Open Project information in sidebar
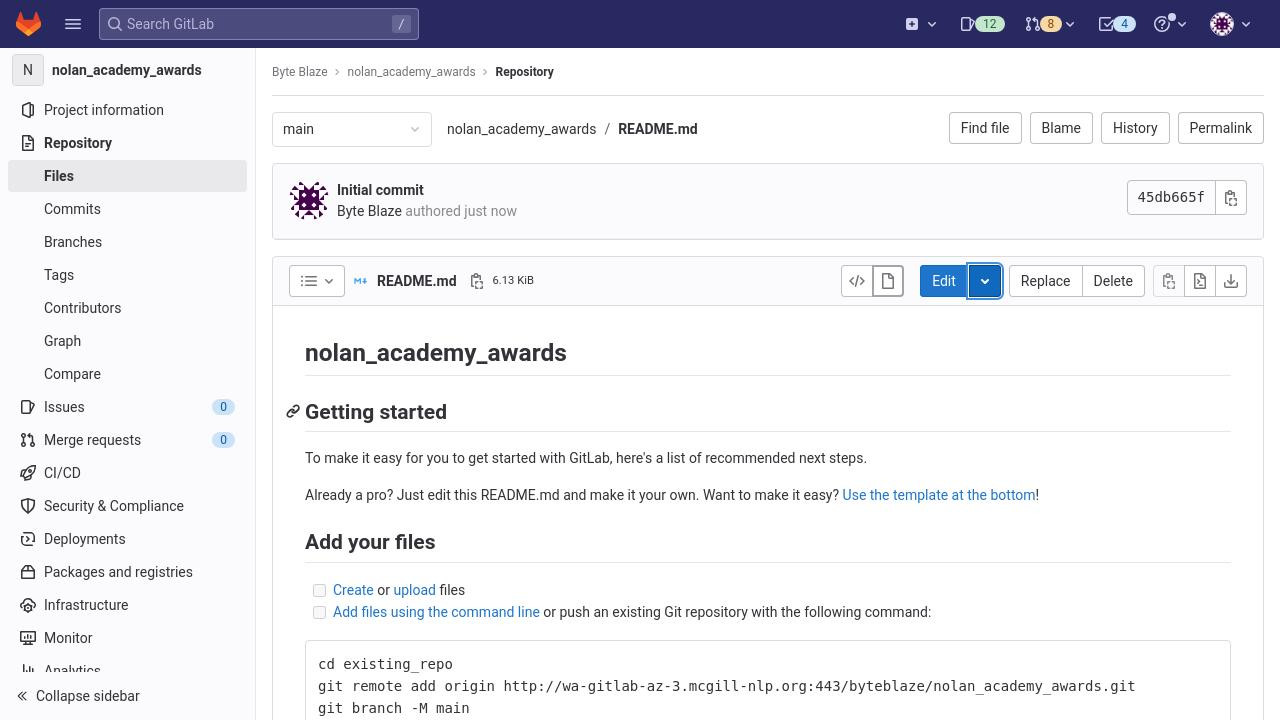Screen dimensions: 1280x720 click(128, 110)
